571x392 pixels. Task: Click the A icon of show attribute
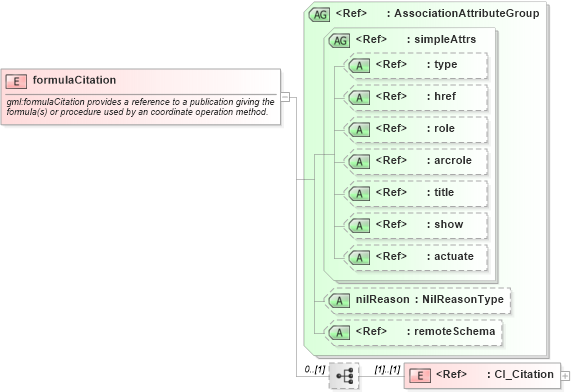point(359,226)
